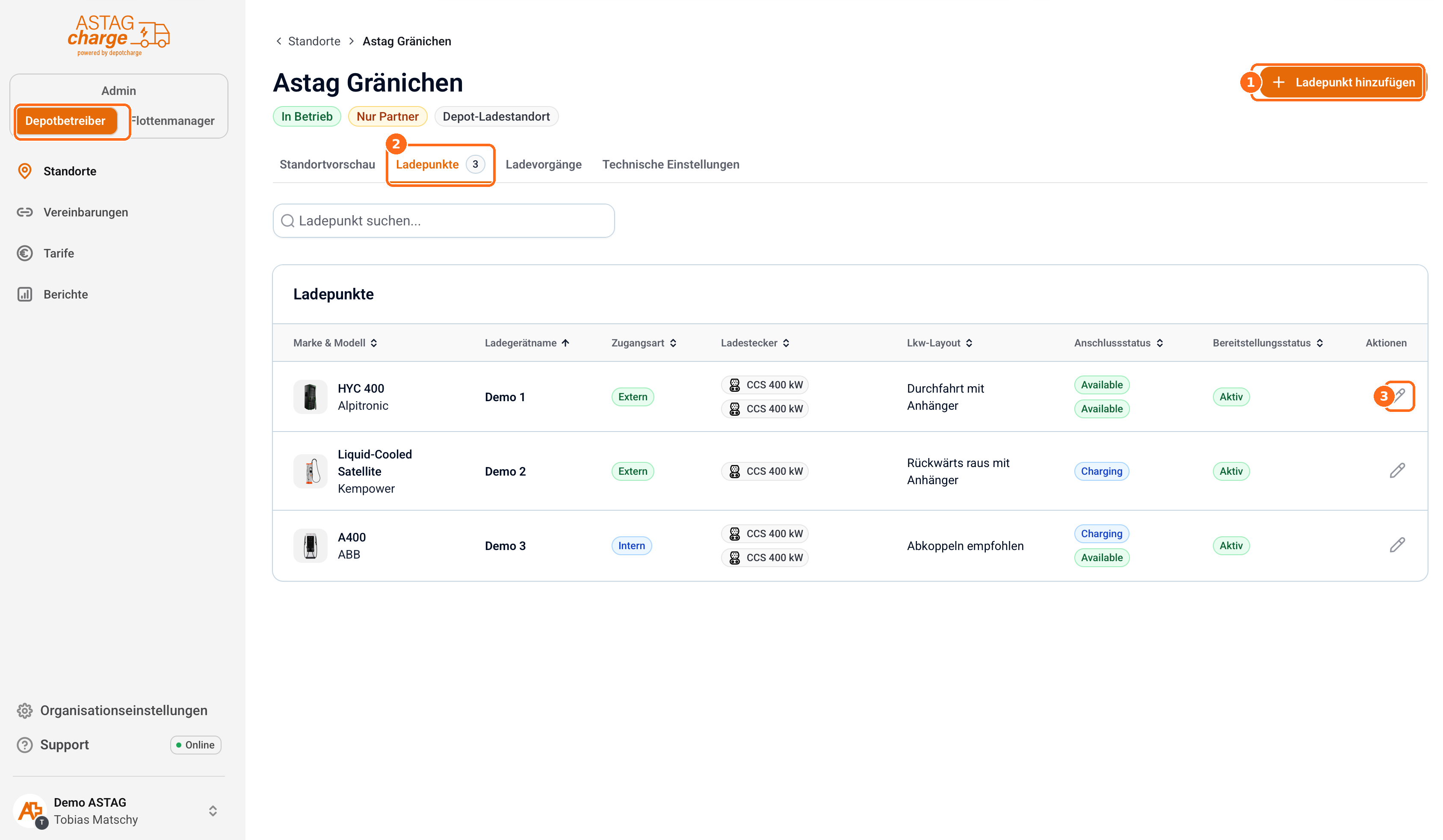Screen dimensions: 1443x840
Task: Open the Standortvorschau tab
Action: click(x=328, y=165)
